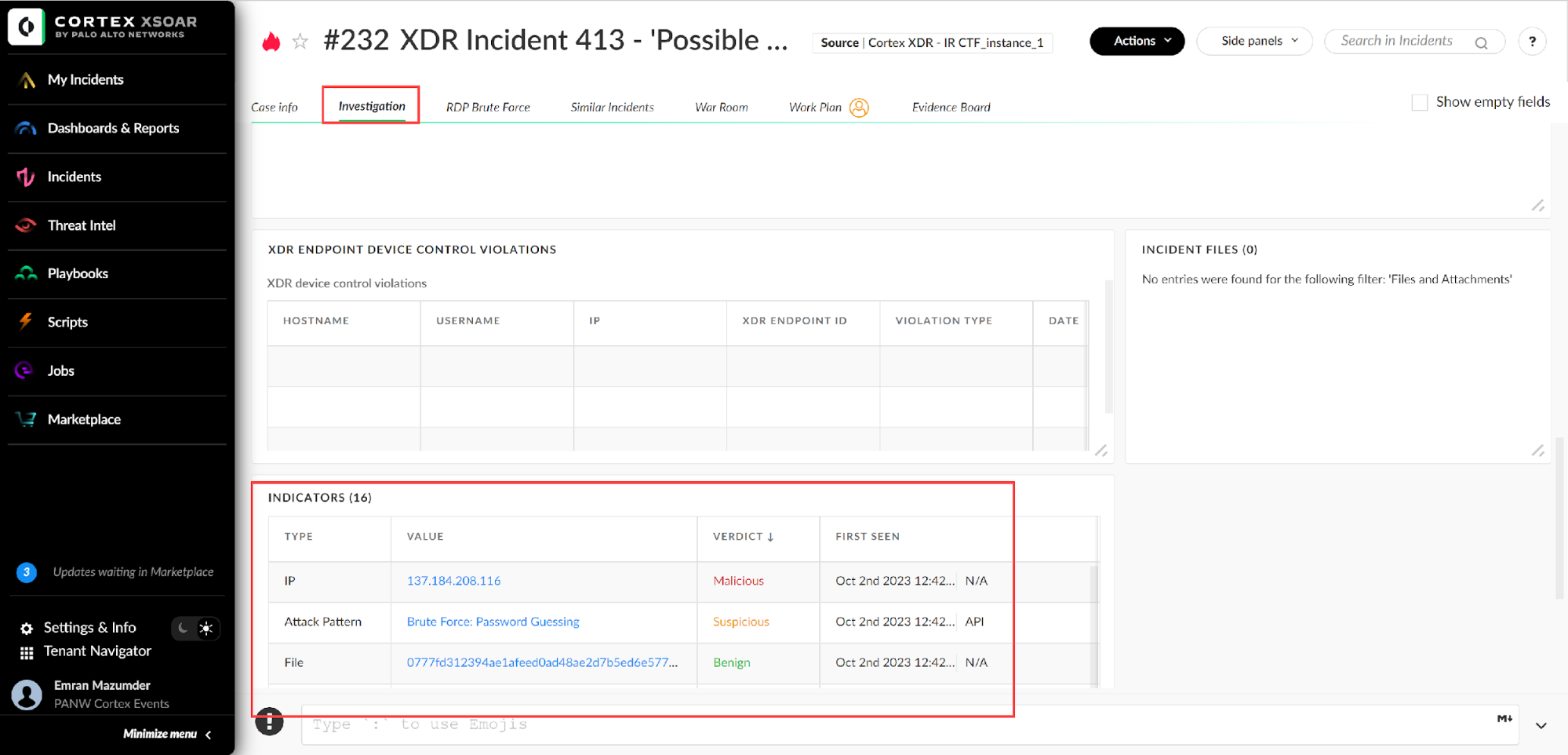Open the IP indicator 137.184.208.116 link
Image resolution: width=1568 pixels, height=755 pixels.
453,581
